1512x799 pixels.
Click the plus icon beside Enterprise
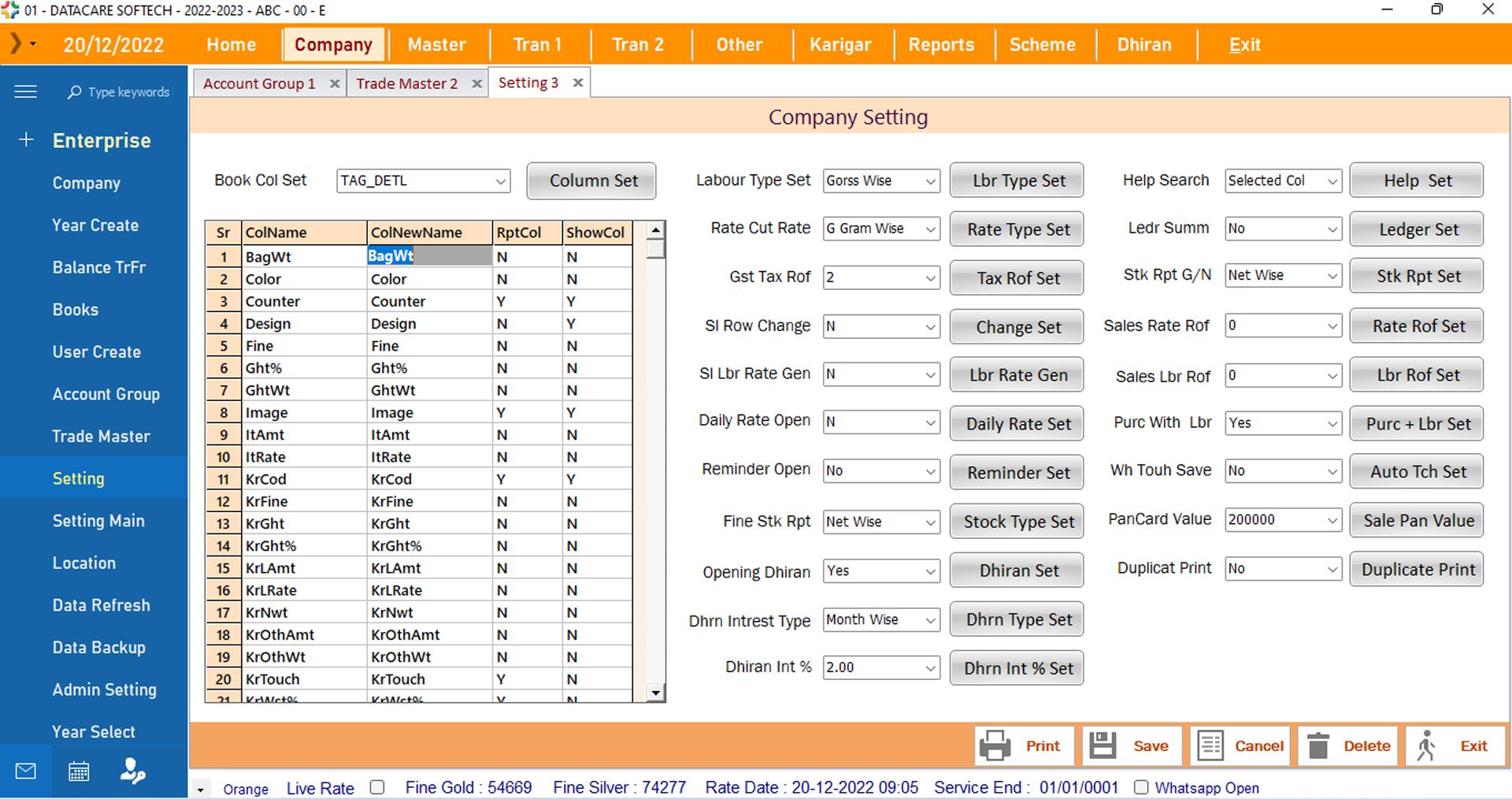point(26,140)
